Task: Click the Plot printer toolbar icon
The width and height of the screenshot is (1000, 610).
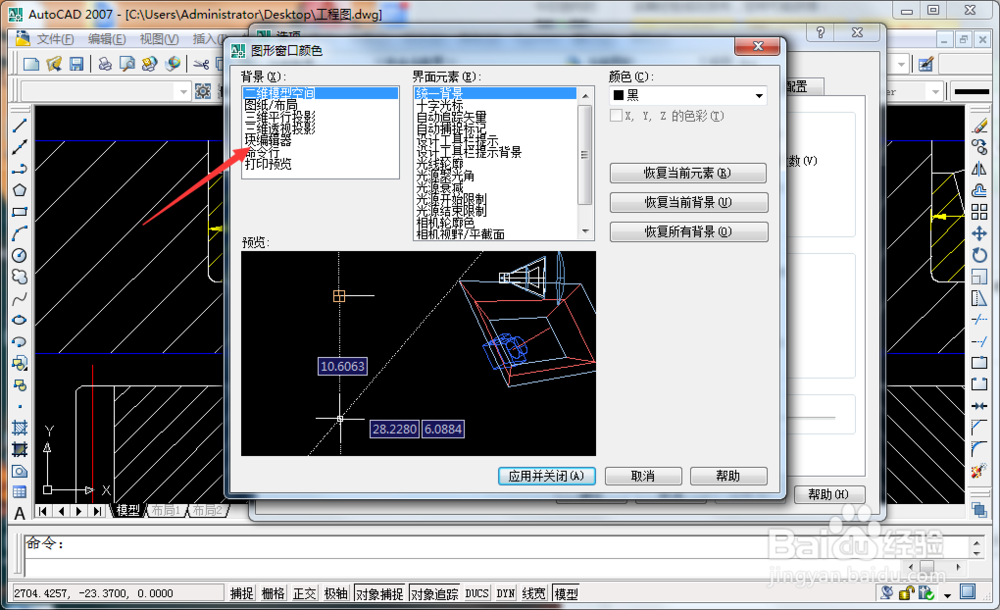Action: [105, 64]
